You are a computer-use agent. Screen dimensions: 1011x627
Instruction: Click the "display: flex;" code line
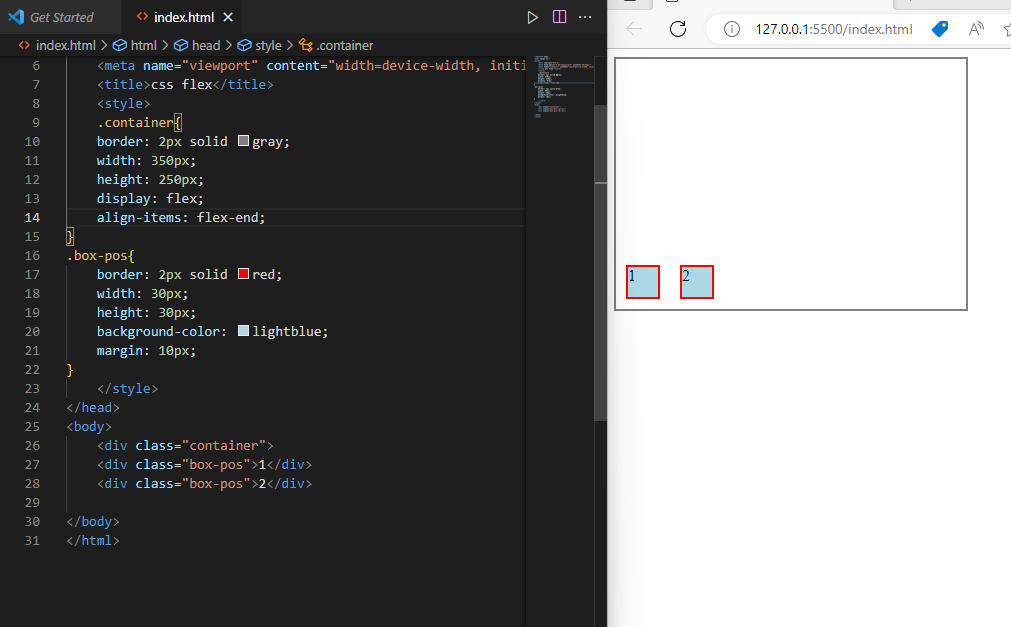(x=150, y=199)
